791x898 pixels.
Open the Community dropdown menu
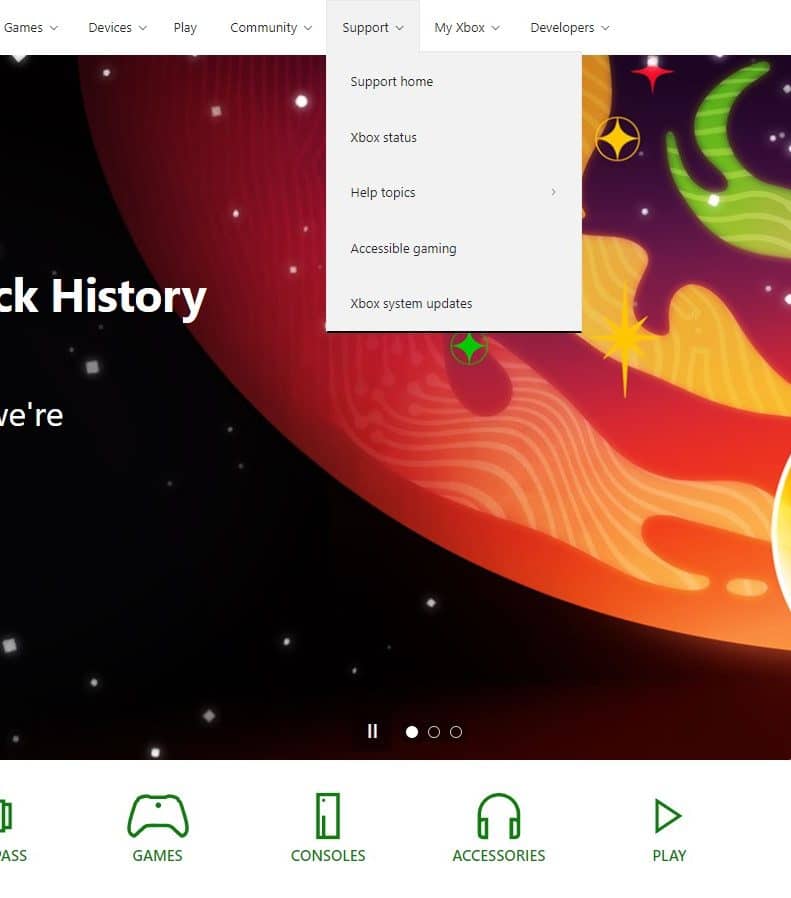tap(271, 27)
